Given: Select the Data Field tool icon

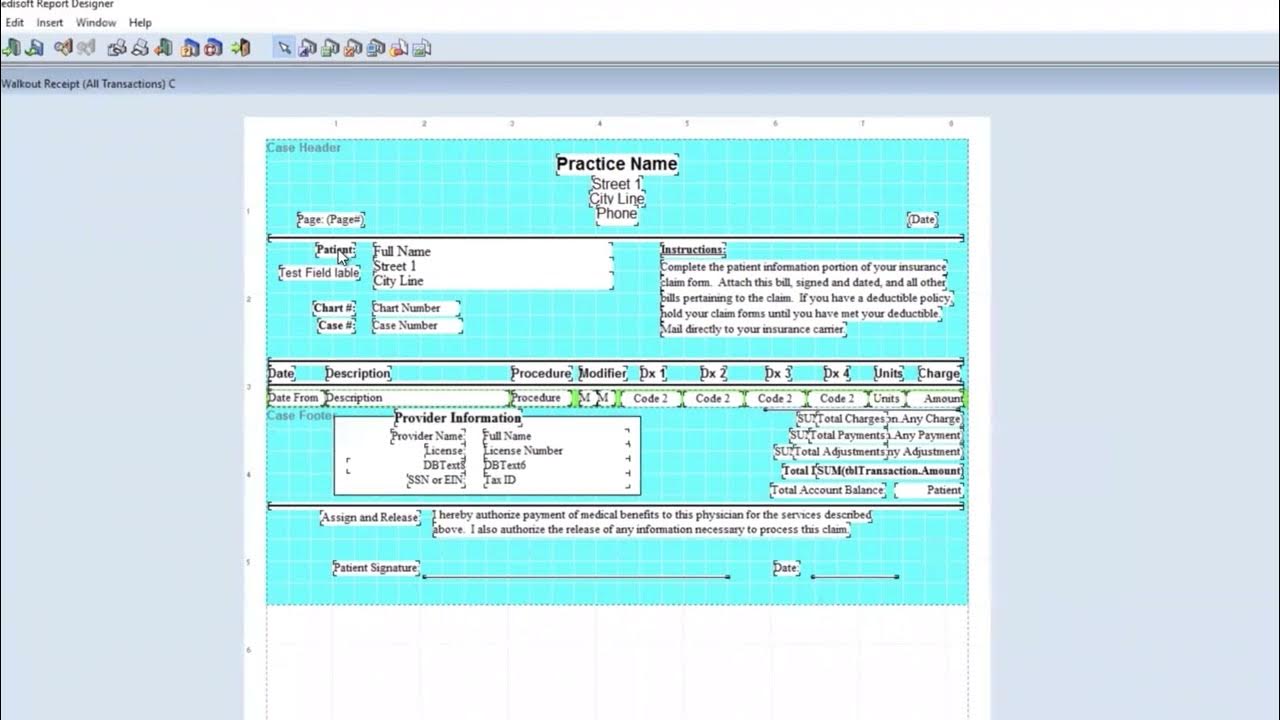Looking at the screenshot, I should click(330, 47).
